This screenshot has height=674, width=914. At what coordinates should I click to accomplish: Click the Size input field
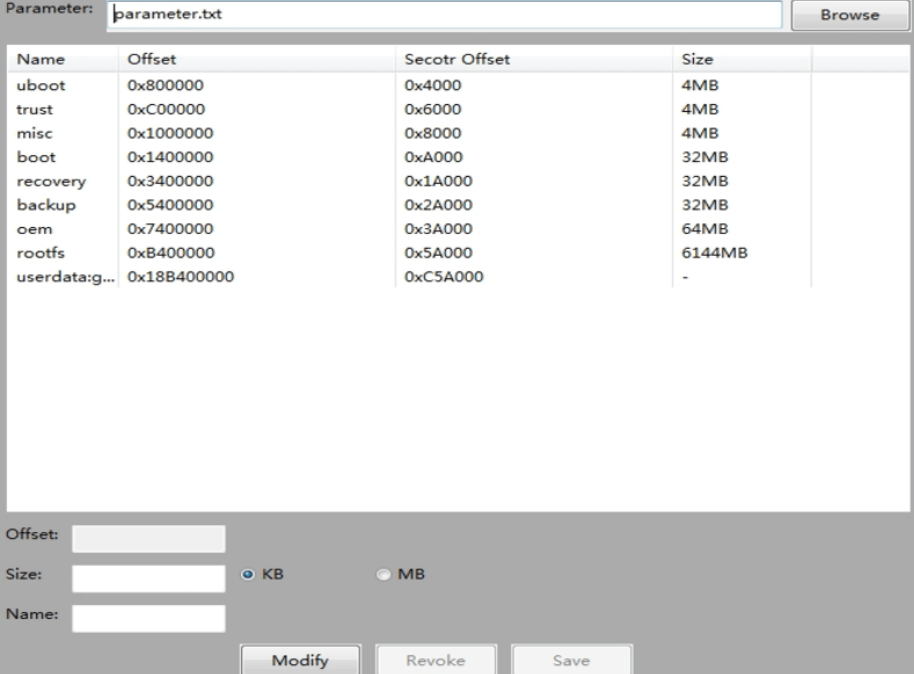[149, 578]
